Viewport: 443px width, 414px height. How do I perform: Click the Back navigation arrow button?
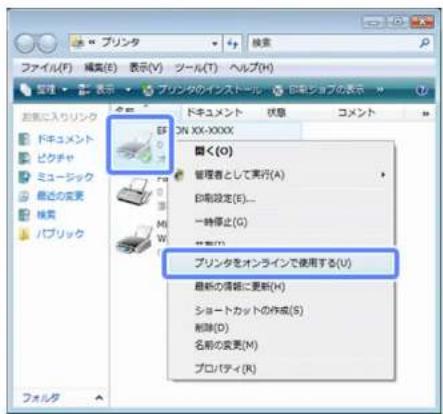point(25,43)
